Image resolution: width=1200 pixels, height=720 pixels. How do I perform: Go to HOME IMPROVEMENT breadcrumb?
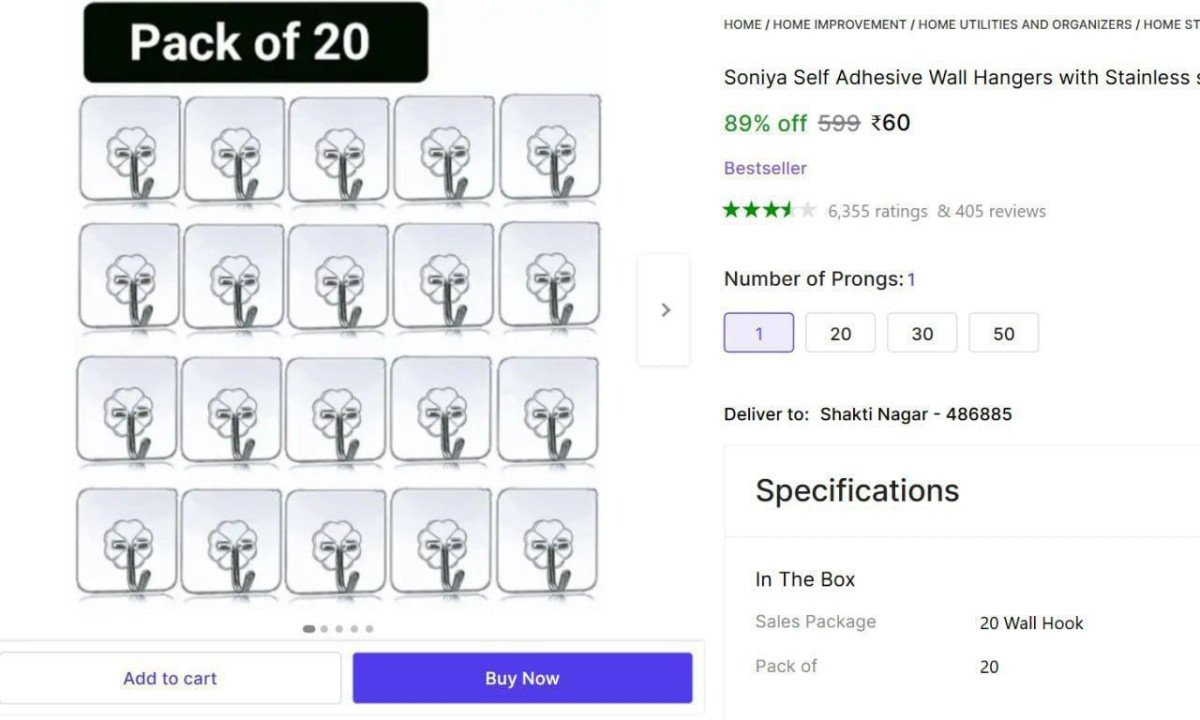click(x=840, y=24)
